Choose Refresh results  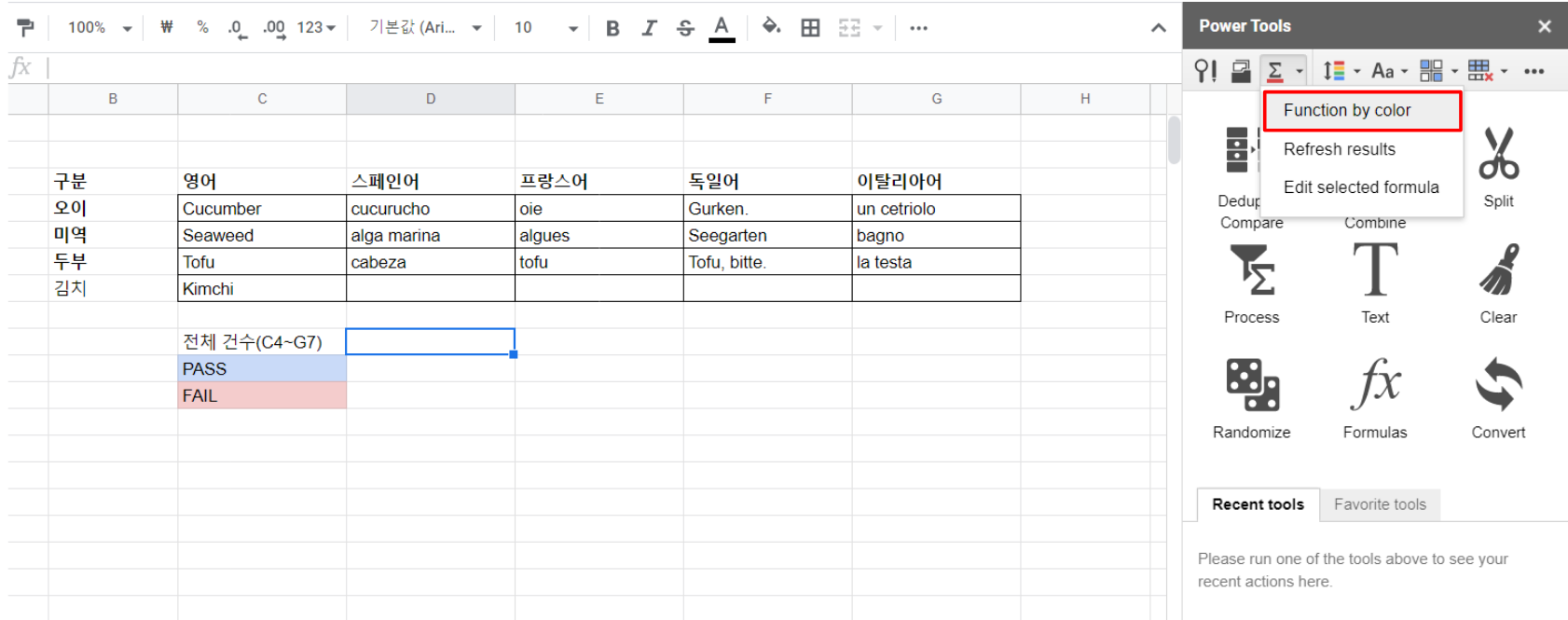(x=1361, y=149)
